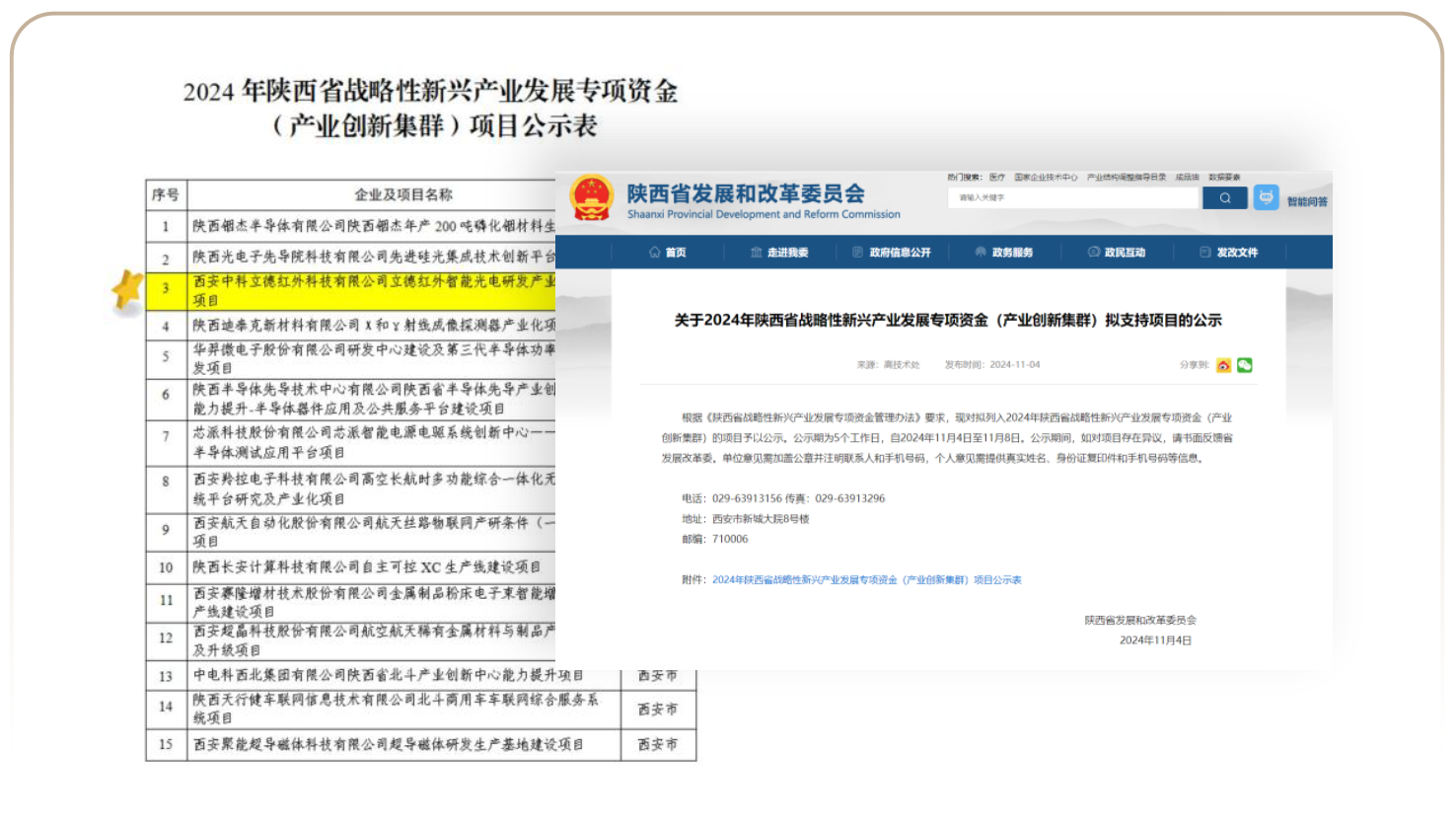
Task: Open the attached 项目公示表 link
Action: pyautogui.click(x=866, y=580)
